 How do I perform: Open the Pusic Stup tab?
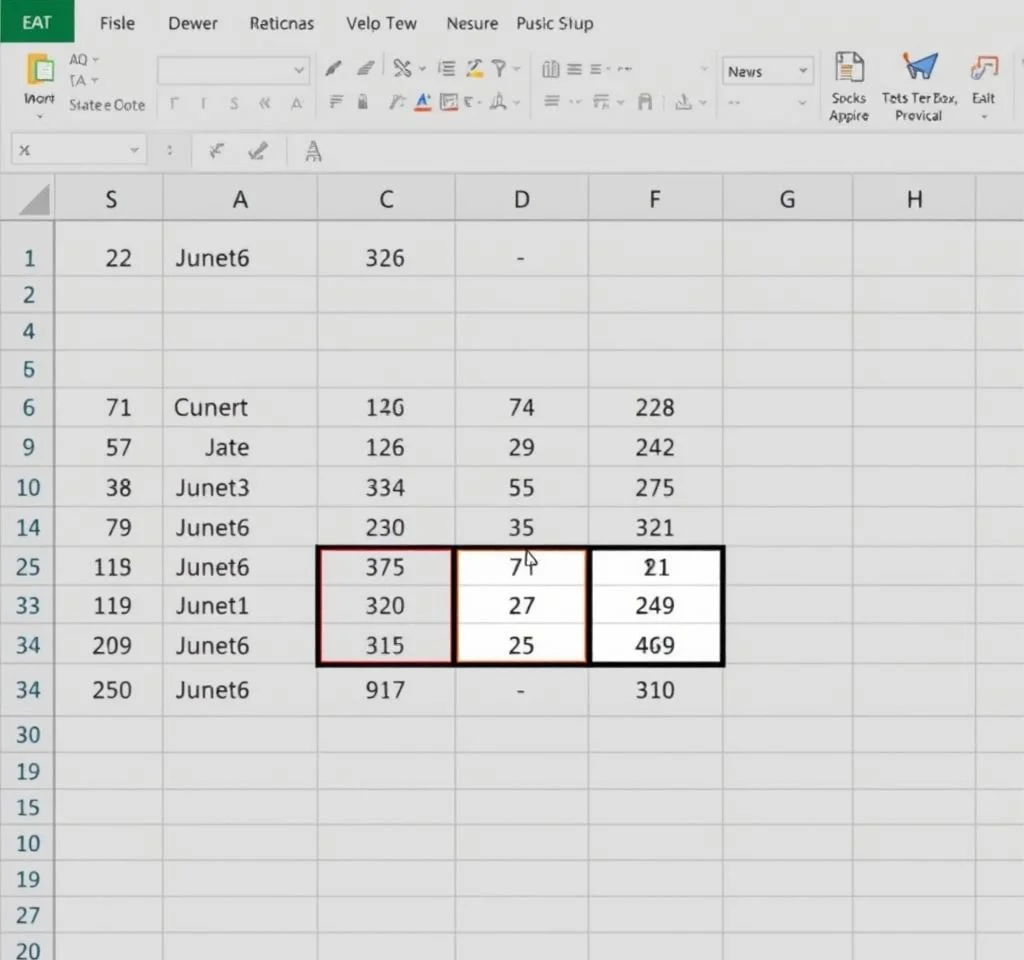554,23
